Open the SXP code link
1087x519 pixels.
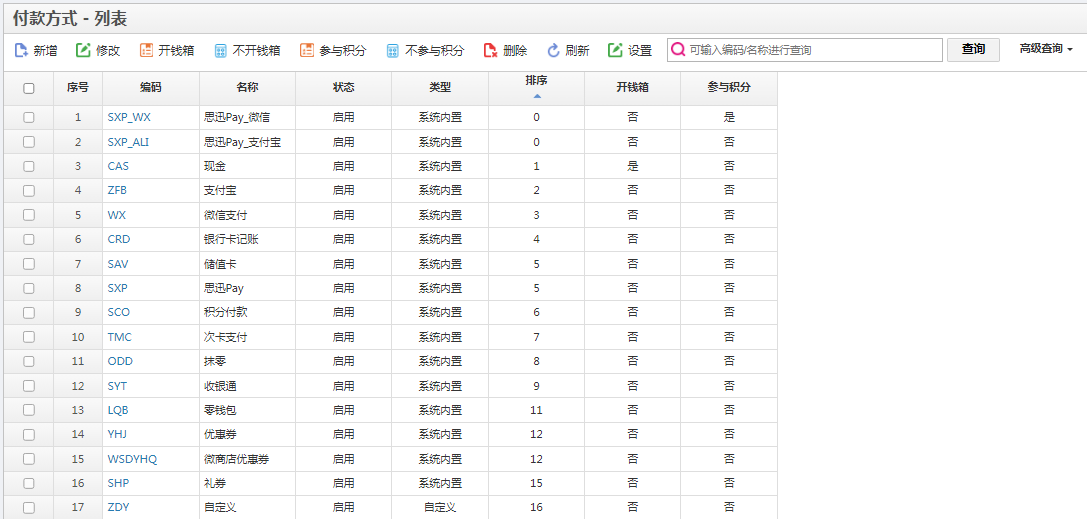tap(118, 288)
